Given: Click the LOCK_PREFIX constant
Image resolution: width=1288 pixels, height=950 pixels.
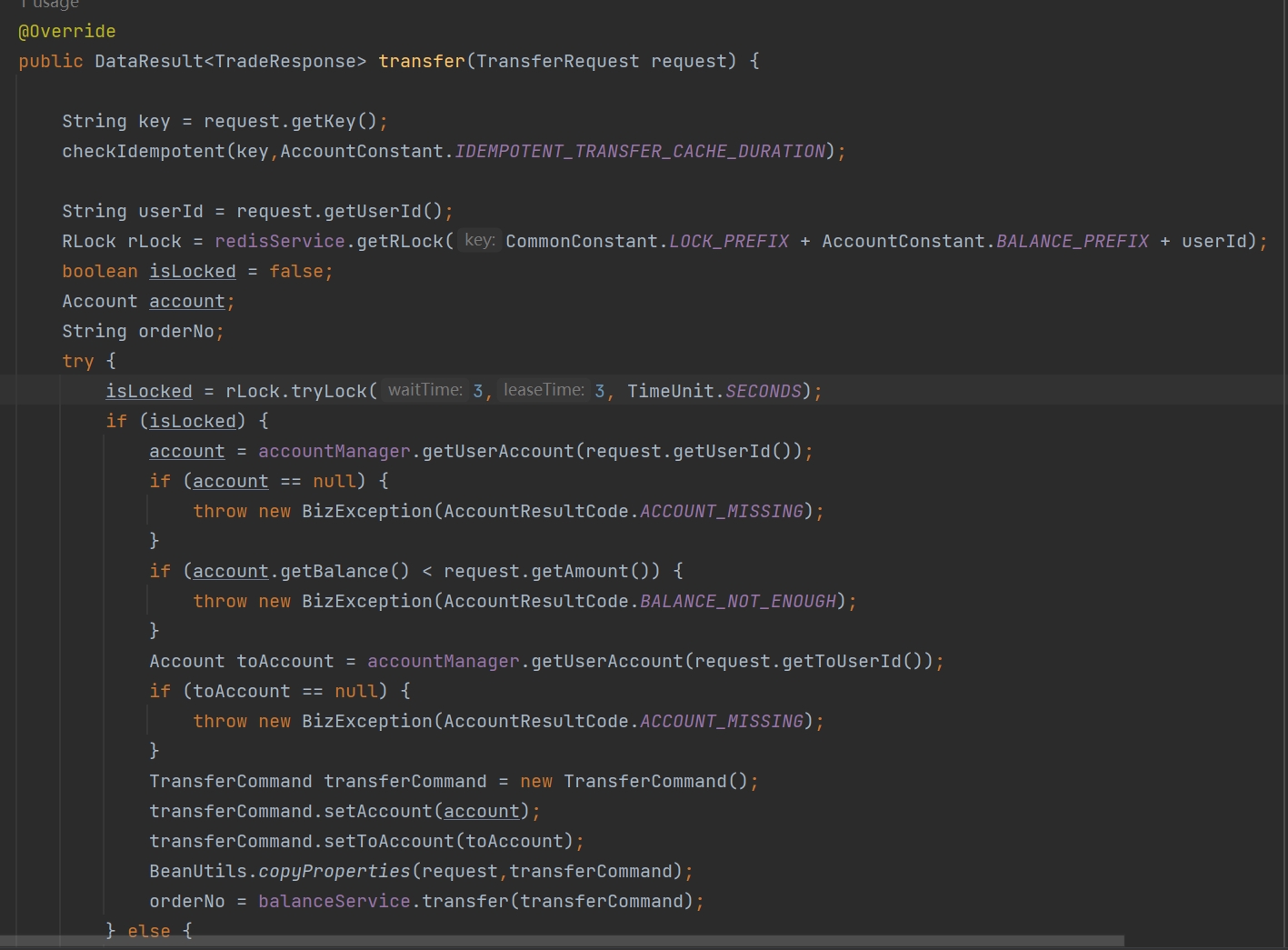Looking at the screenshot, I should pyautogui.click(x=729, y=242).
